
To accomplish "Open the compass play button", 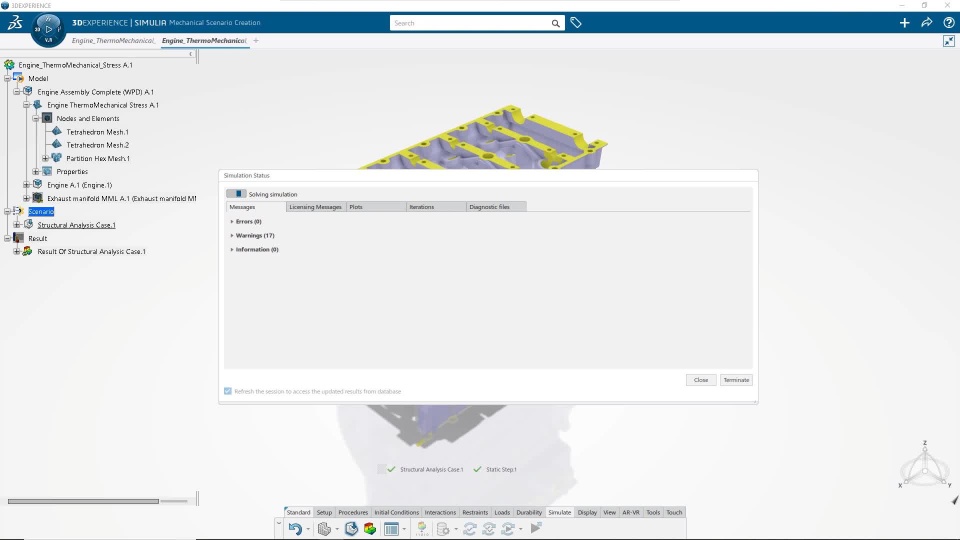I will 48,29.
